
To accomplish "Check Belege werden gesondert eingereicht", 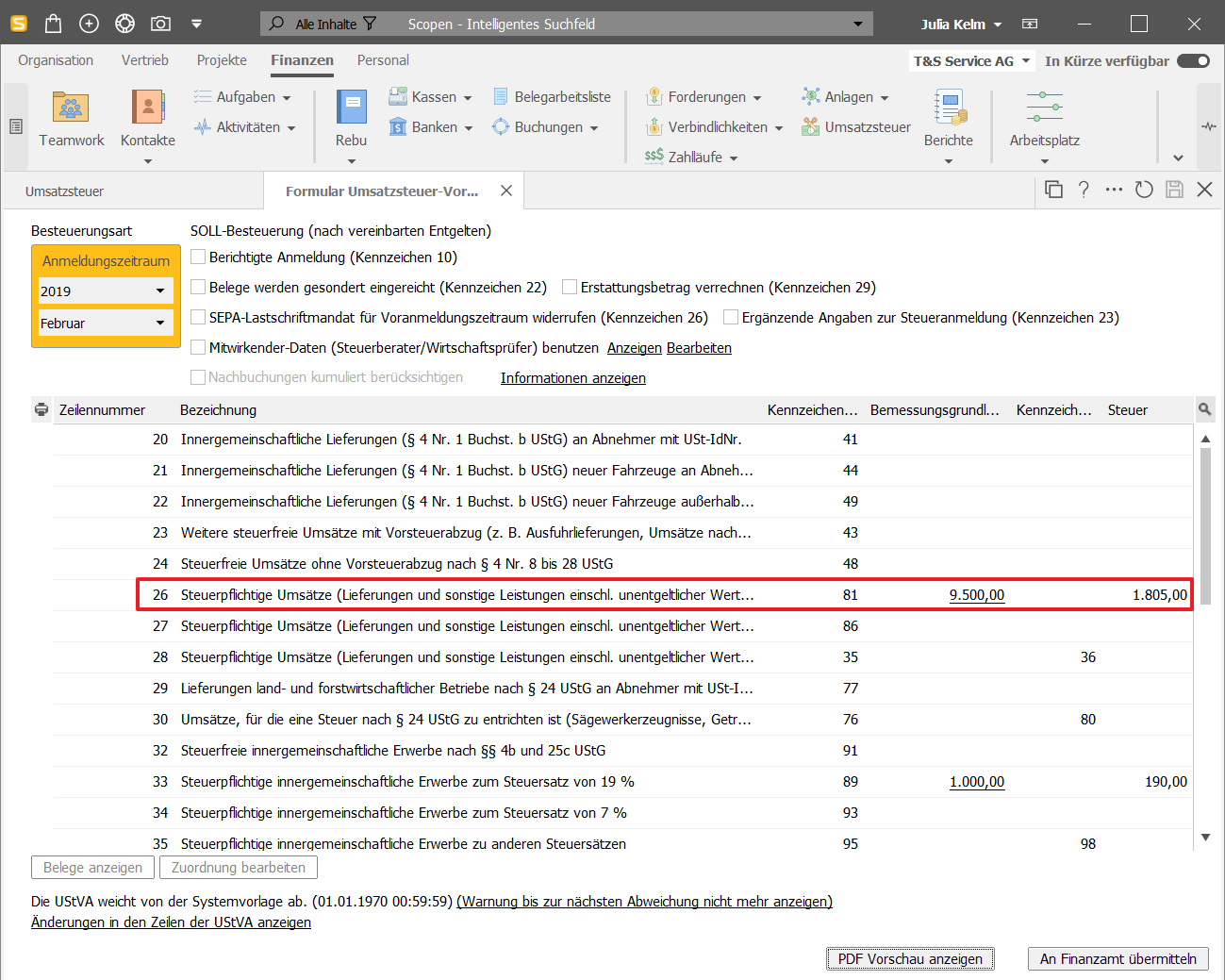I will (198, 287).
